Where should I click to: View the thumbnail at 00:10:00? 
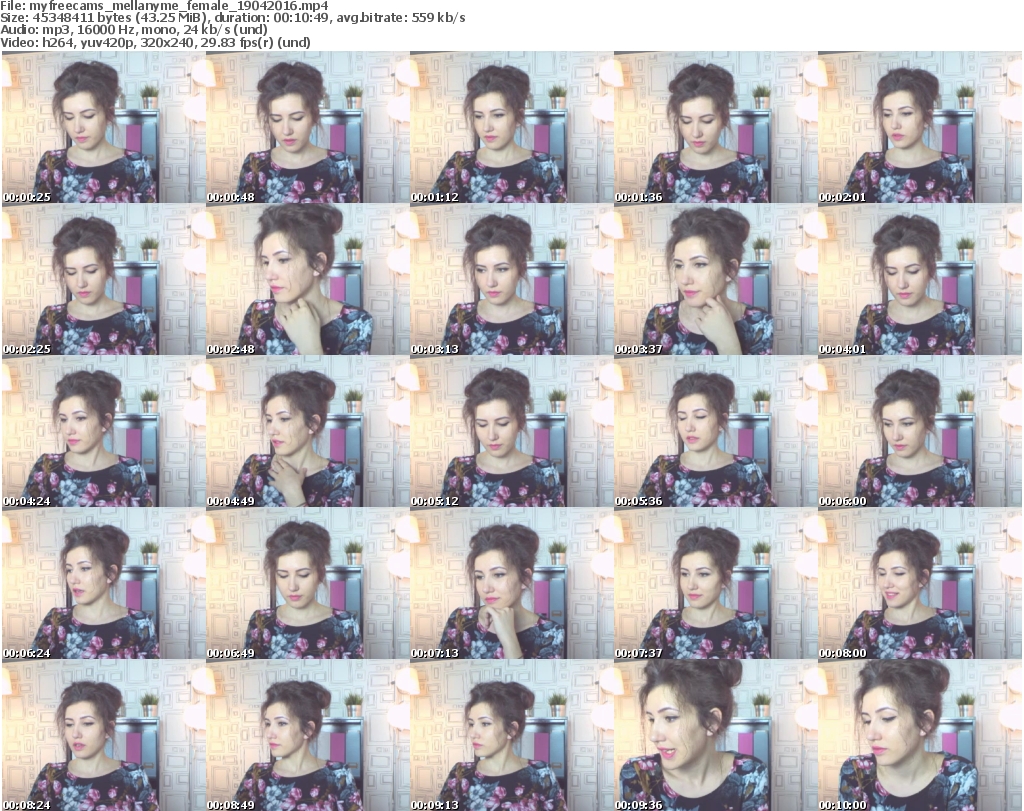[x=920, y=735]
